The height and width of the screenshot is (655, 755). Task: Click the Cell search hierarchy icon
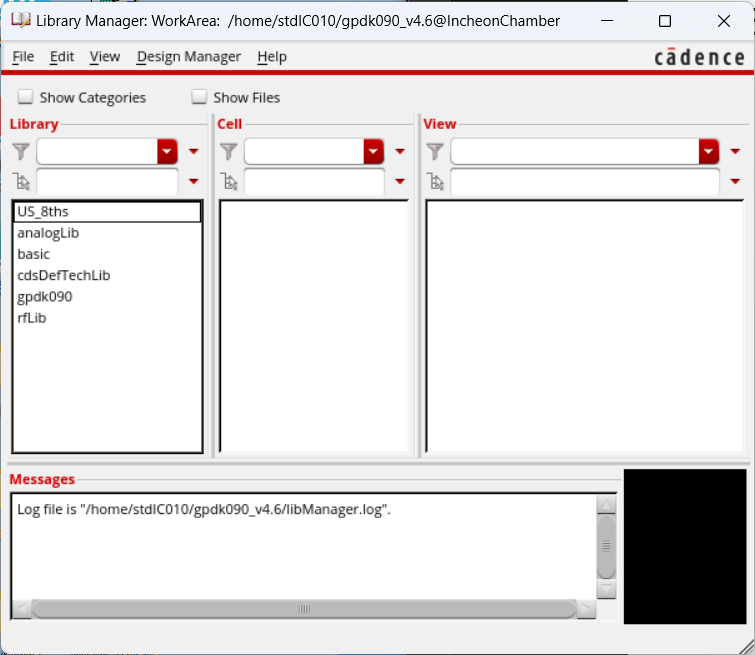[229, 182]
